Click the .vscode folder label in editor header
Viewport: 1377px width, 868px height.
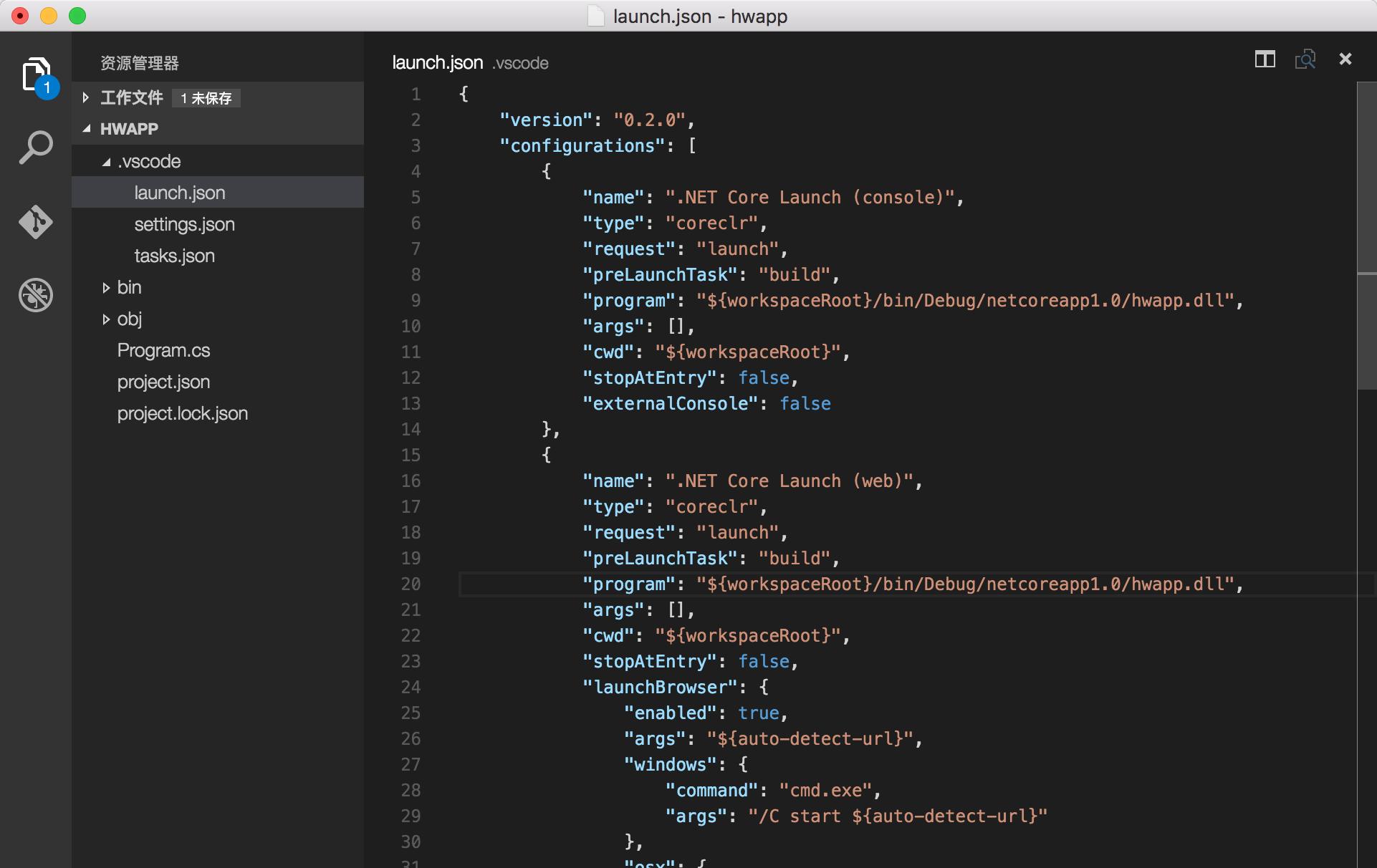point(521,63)
